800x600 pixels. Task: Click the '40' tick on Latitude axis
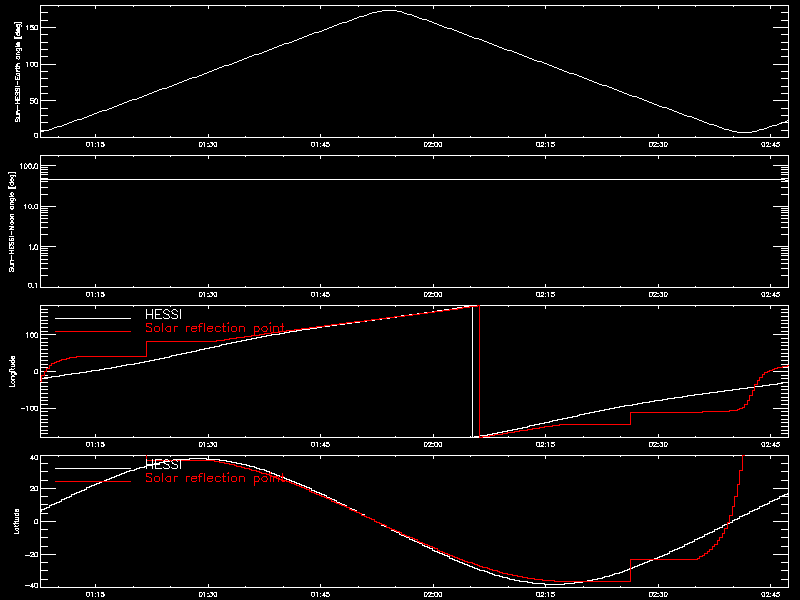click(34, 458)
